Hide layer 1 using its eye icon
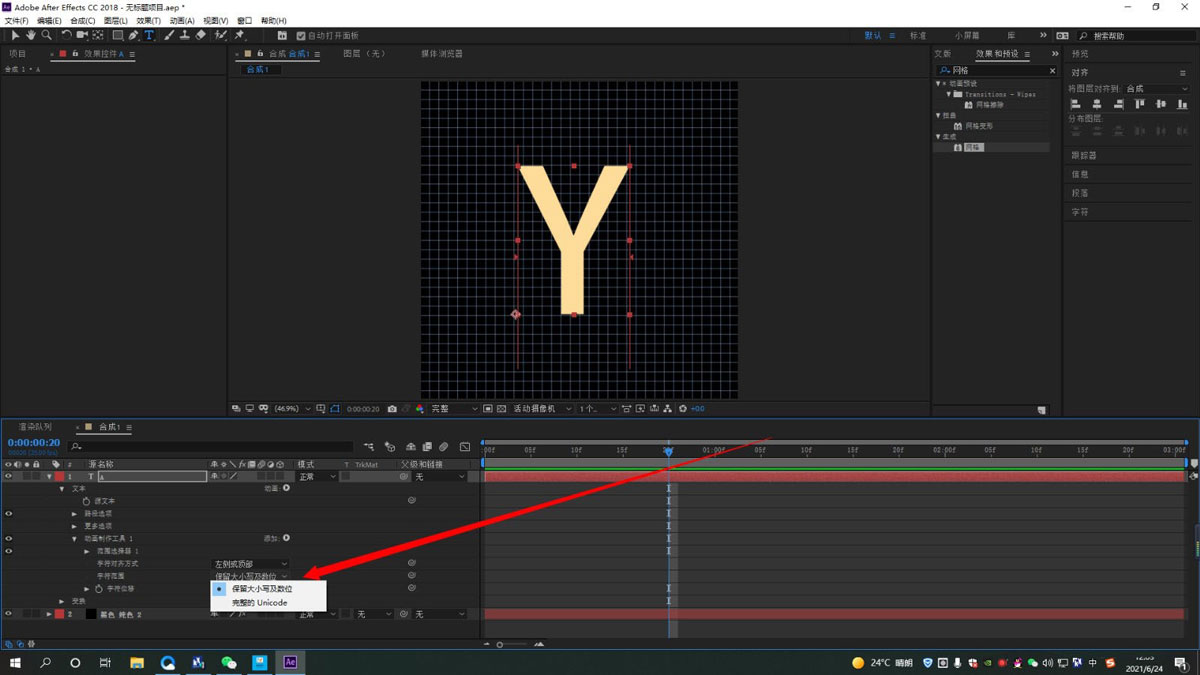This screenshot has height=675, width=1200. (x=8, y=477)
